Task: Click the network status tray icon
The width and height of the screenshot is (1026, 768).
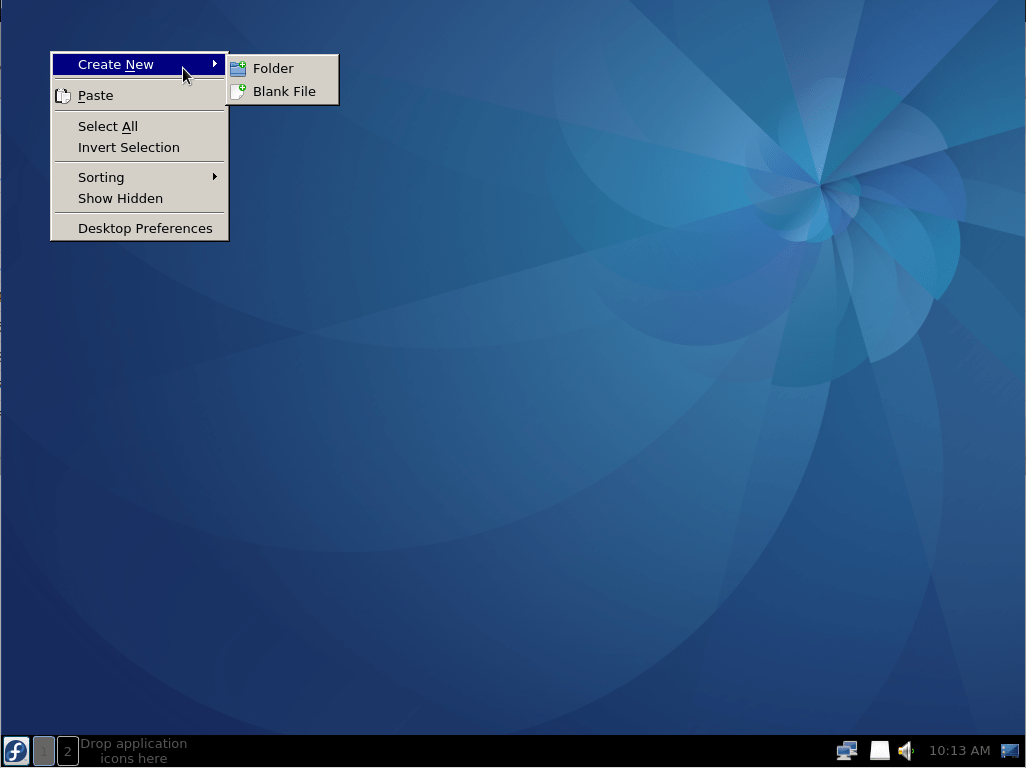Action: 847,750
